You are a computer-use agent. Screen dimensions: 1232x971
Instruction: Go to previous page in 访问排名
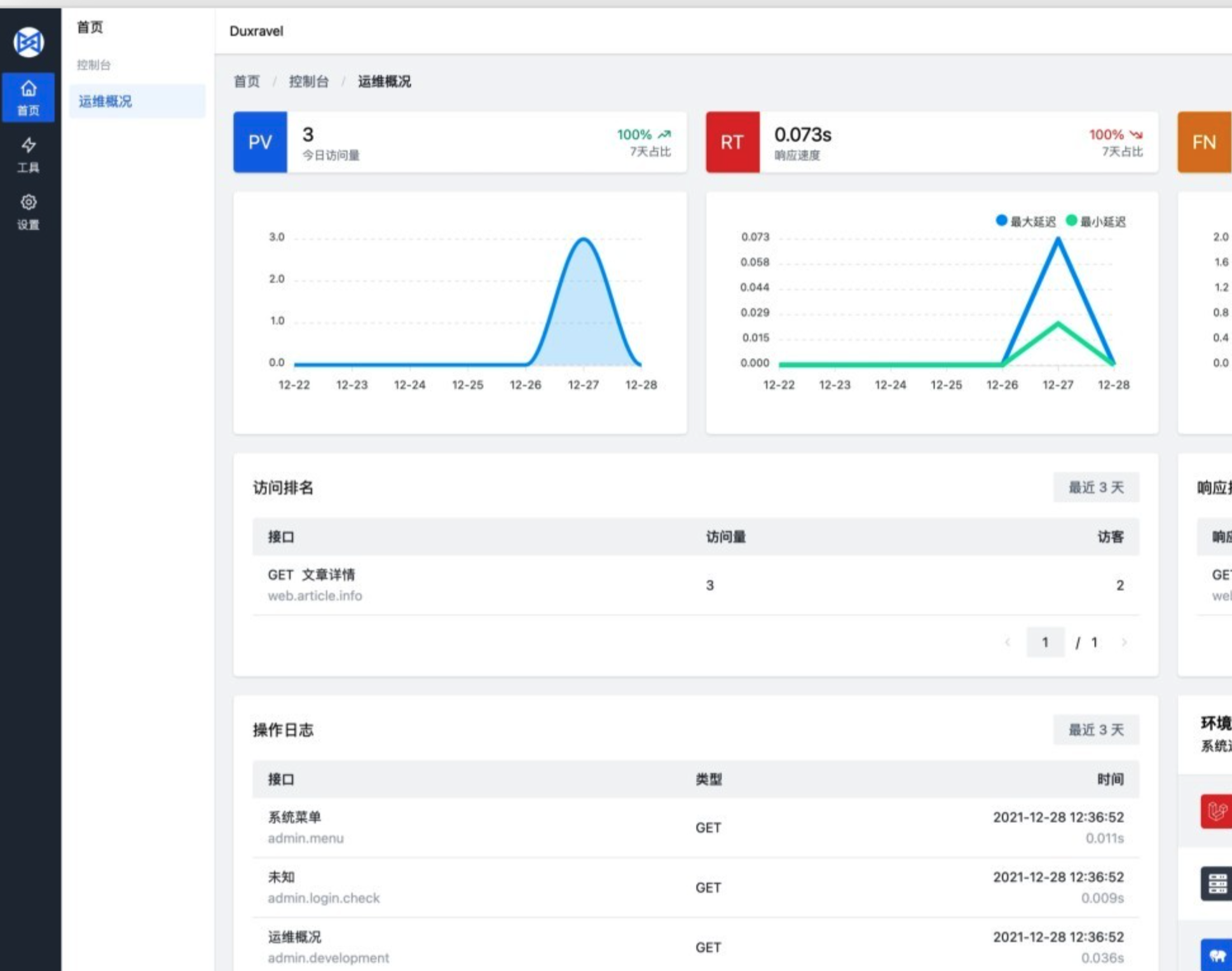pyautogui.click(x=1008, y=642)
